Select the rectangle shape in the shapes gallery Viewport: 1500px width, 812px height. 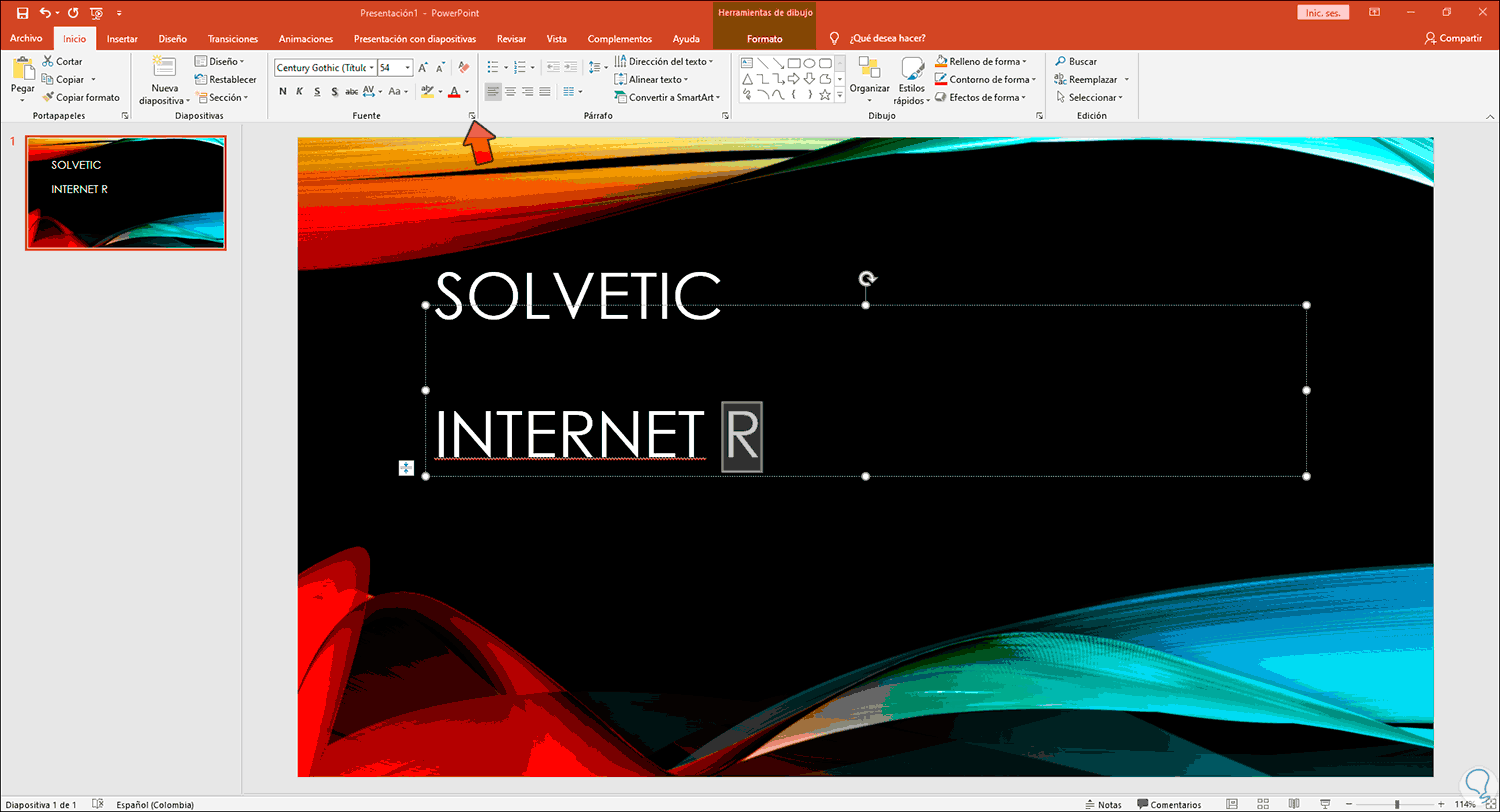click(793, 62)
